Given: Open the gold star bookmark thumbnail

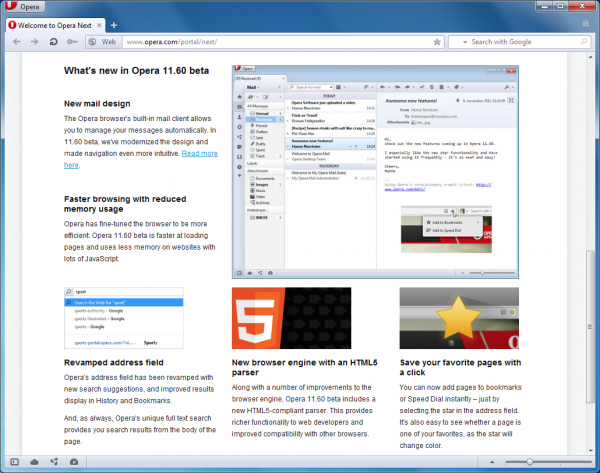Looking at the screenshot, I should 459,318.
